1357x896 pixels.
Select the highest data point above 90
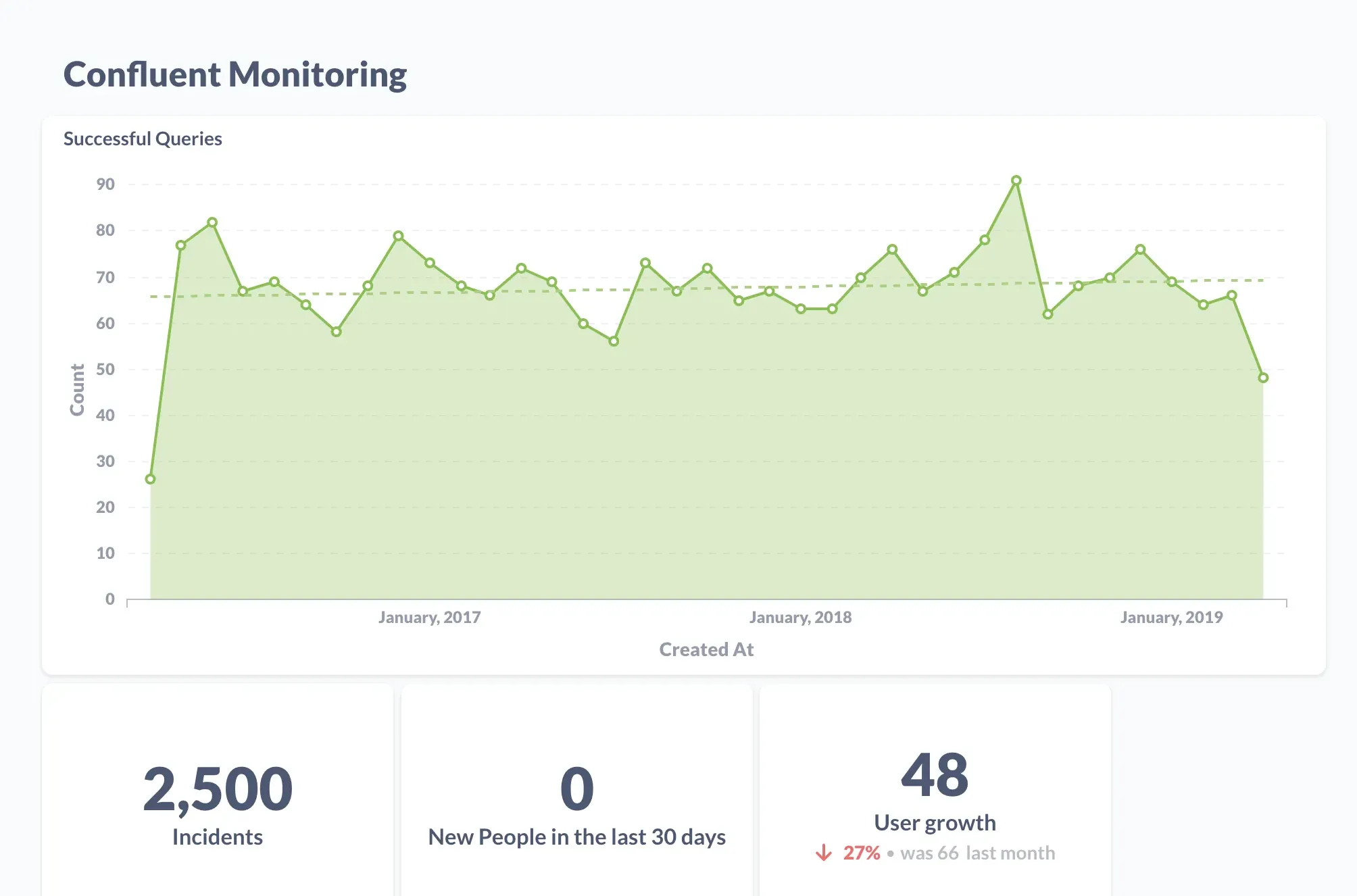pyautogui.click(x=1016, y=180)
